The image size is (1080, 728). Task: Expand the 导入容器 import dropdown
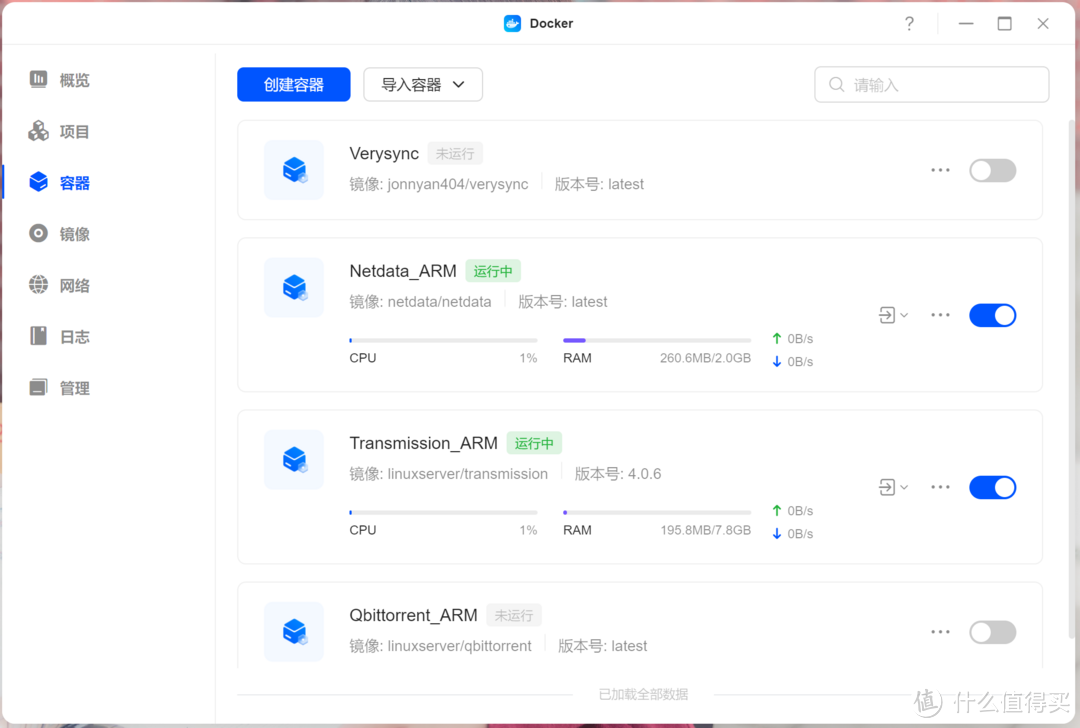tap(422, 84)
